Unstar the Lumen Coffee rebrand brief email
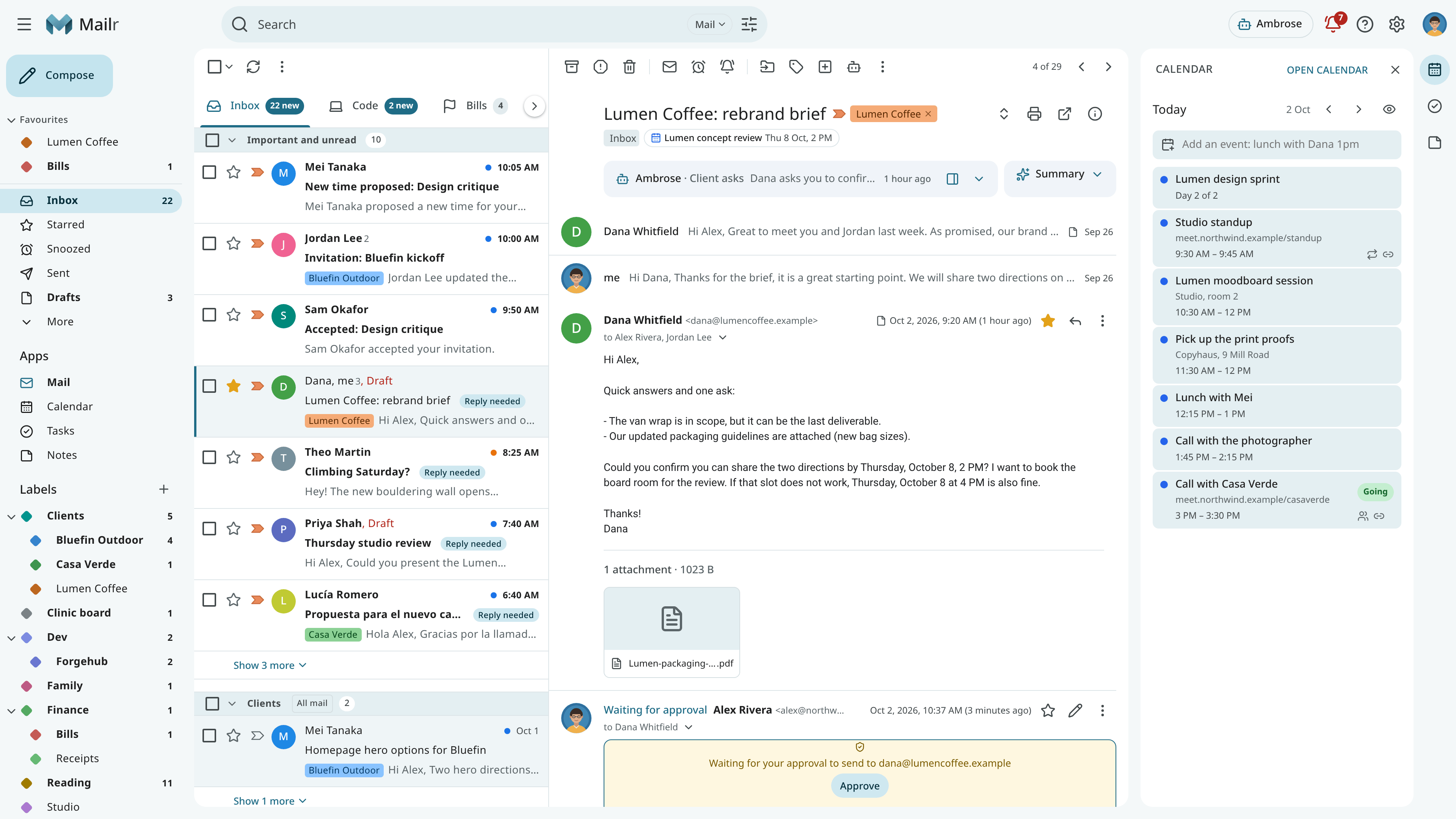 [x=234, y=386]
